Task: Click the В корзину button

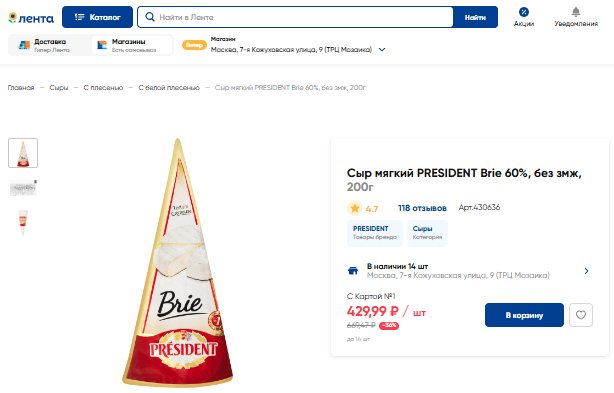Action: 524,315
